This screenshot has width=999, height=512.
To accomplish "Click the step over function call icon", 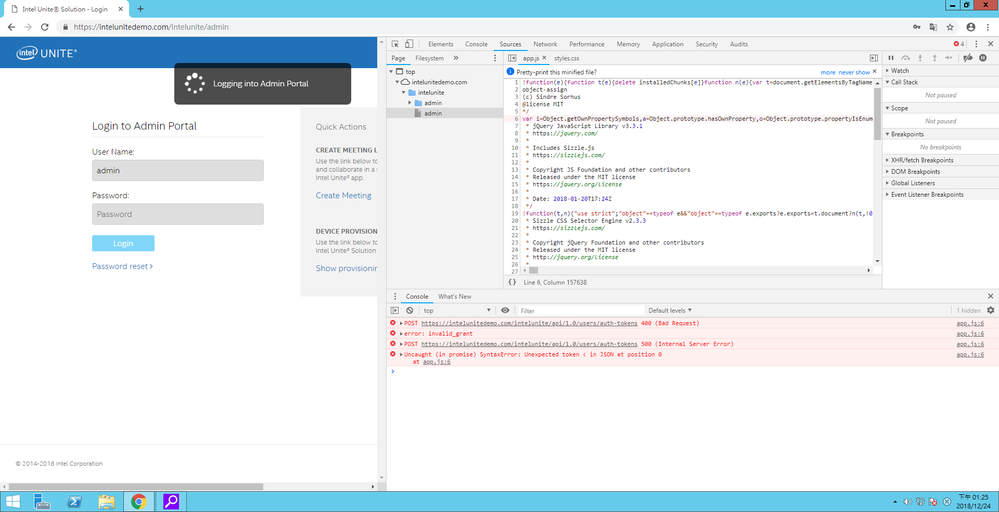I will [905, 58].
